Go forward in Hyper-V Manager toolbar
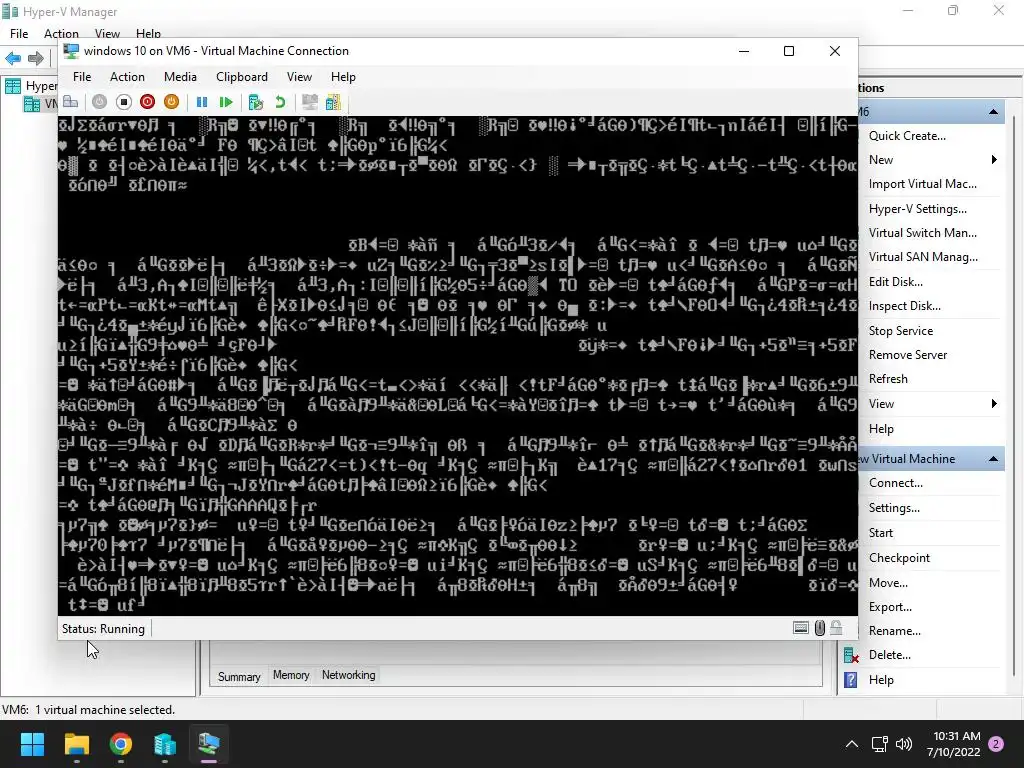Screen dimensions: 1024x768 (x=36, y=58)
